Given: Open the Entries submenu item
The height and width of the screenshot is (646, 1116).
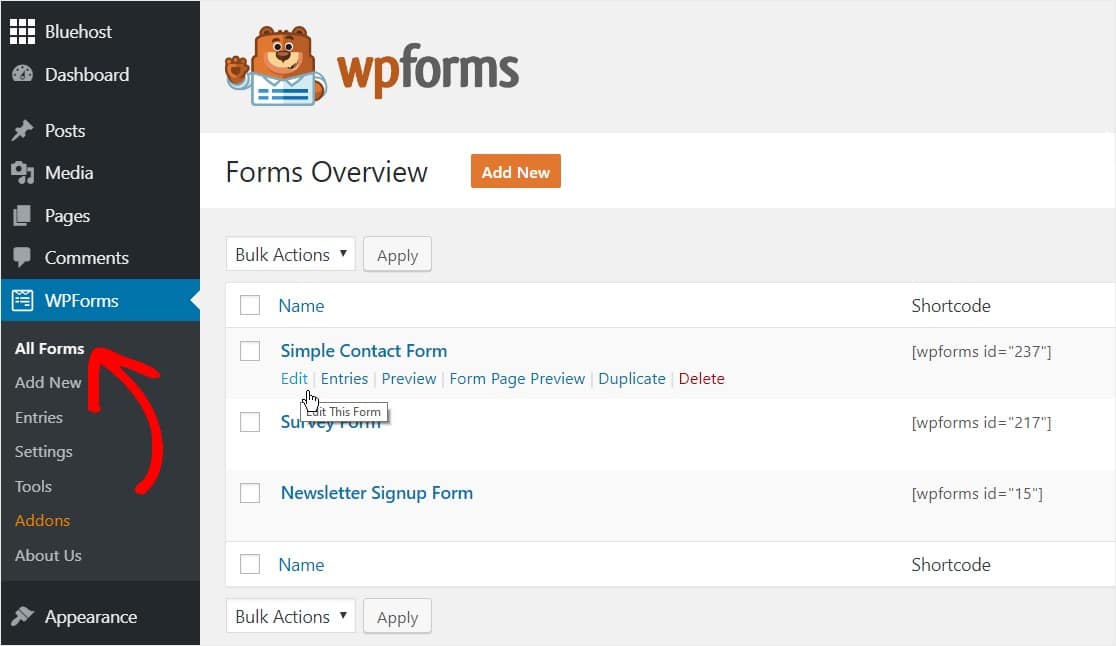Looking at the screenshot, I should pyautogui.click(x=38, y=418).
